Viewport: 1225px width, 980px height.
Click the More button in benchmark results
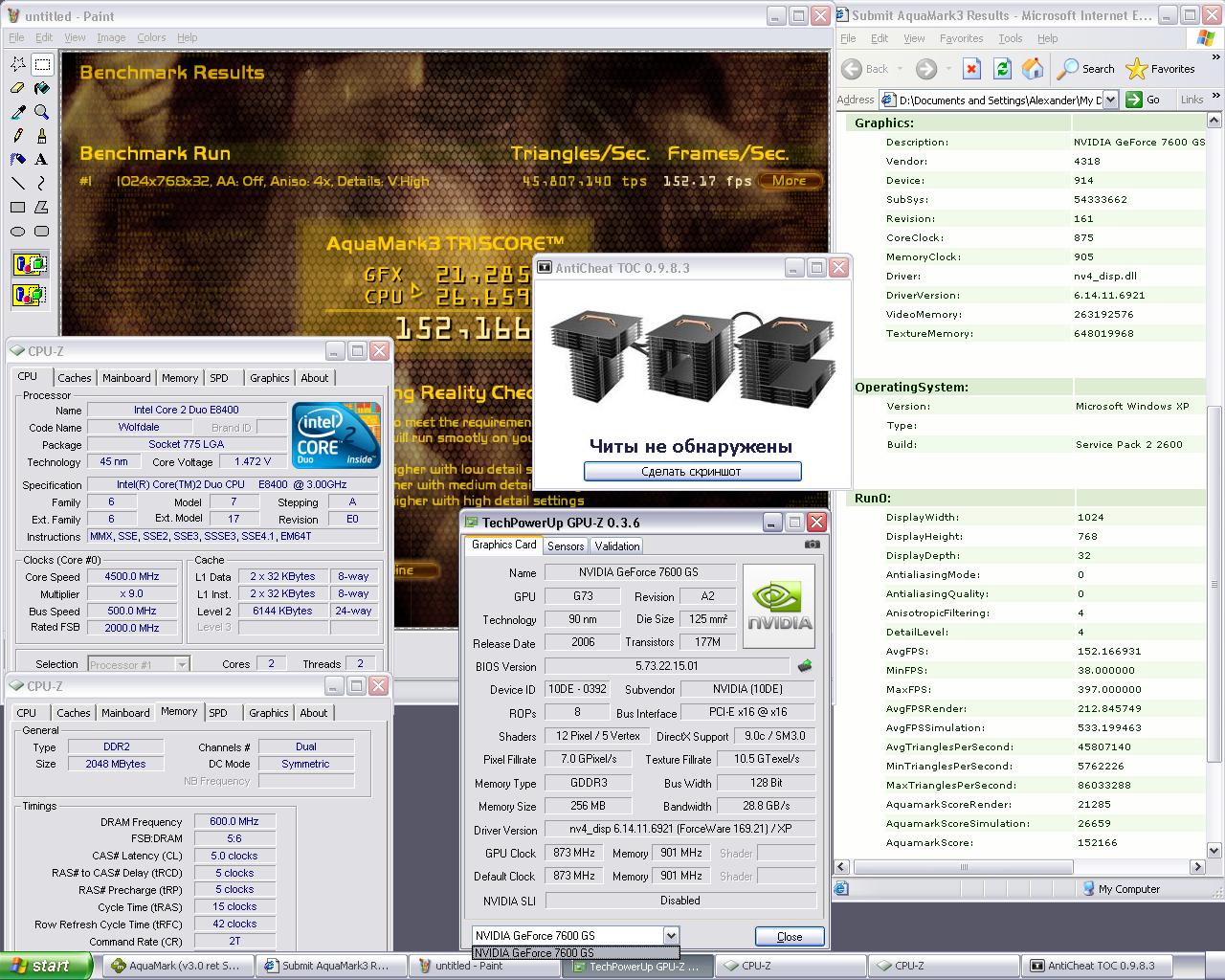(x=790, y=181)
